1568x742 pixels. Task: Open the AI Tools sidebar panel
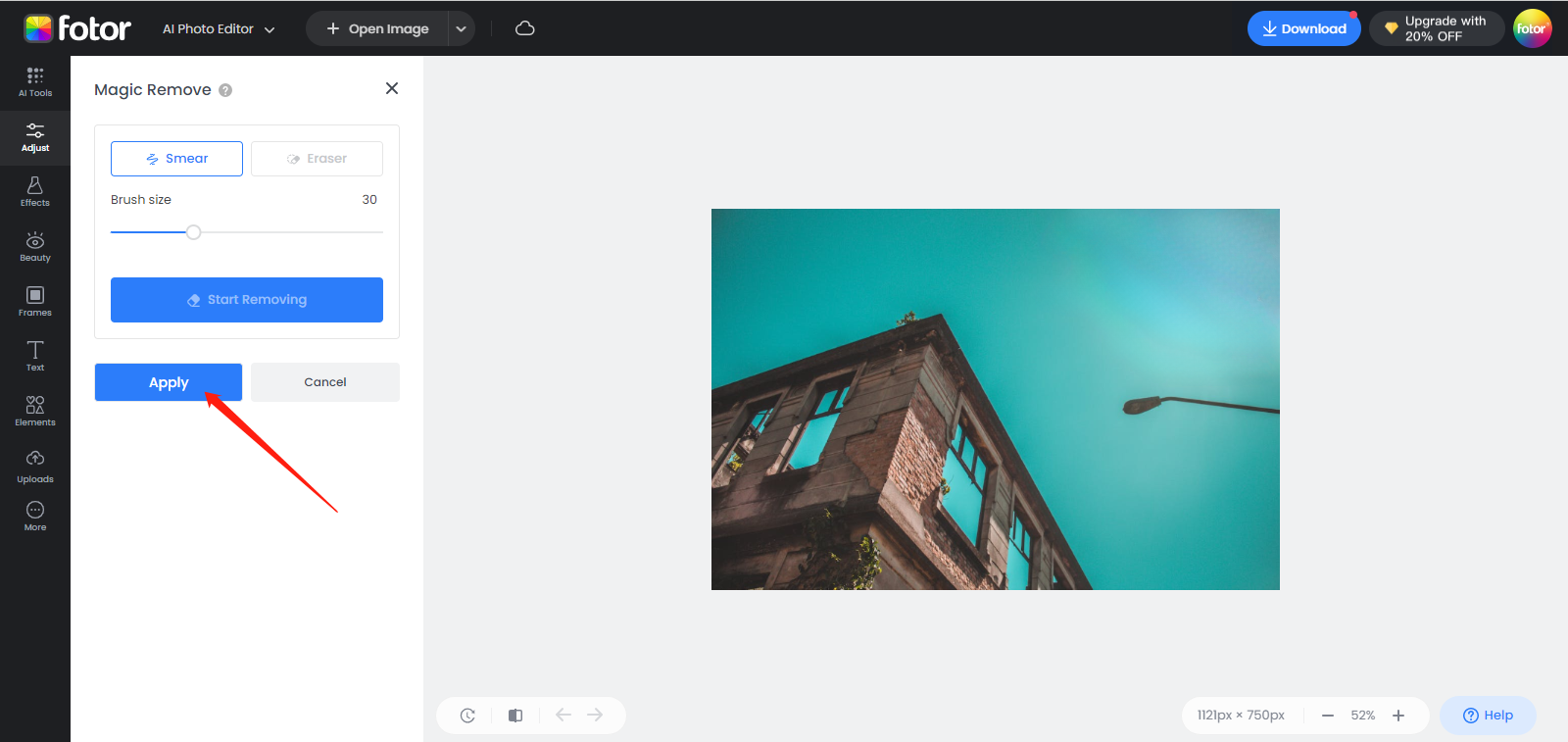click(35, 82)
